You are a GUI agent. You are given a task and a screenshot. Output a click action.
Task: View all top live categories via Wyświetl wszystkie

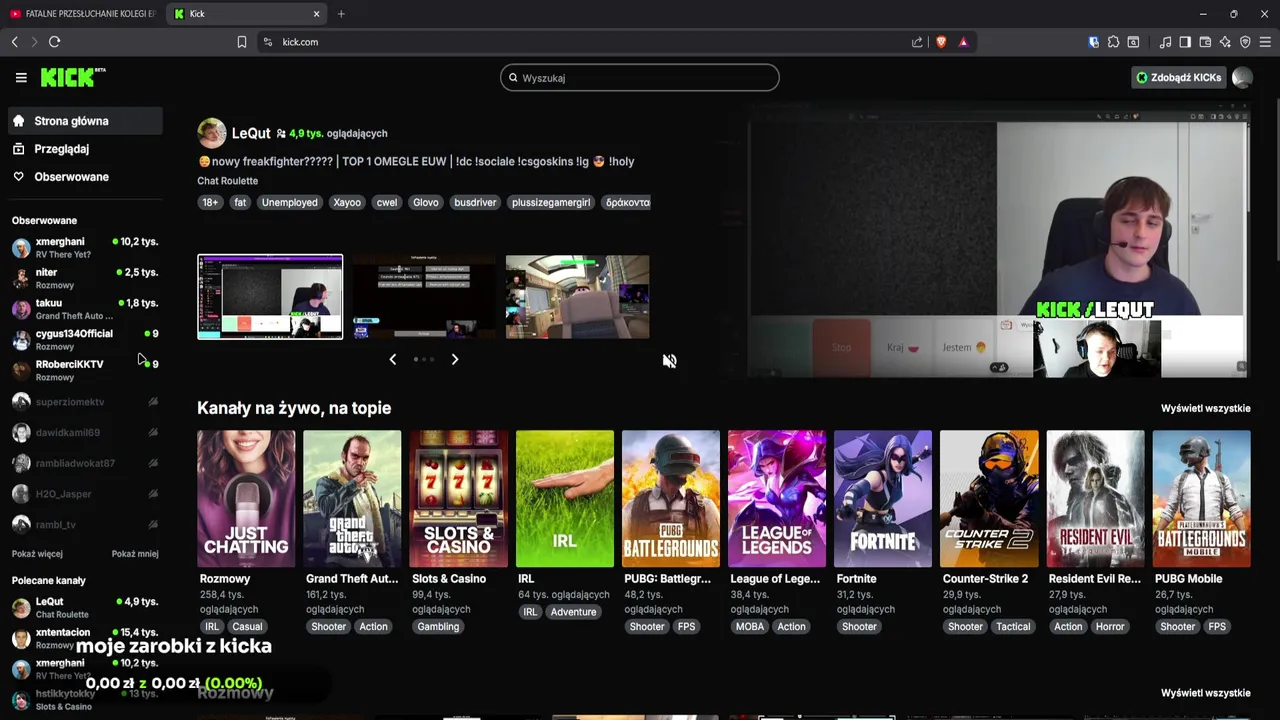click(1205, 408)
